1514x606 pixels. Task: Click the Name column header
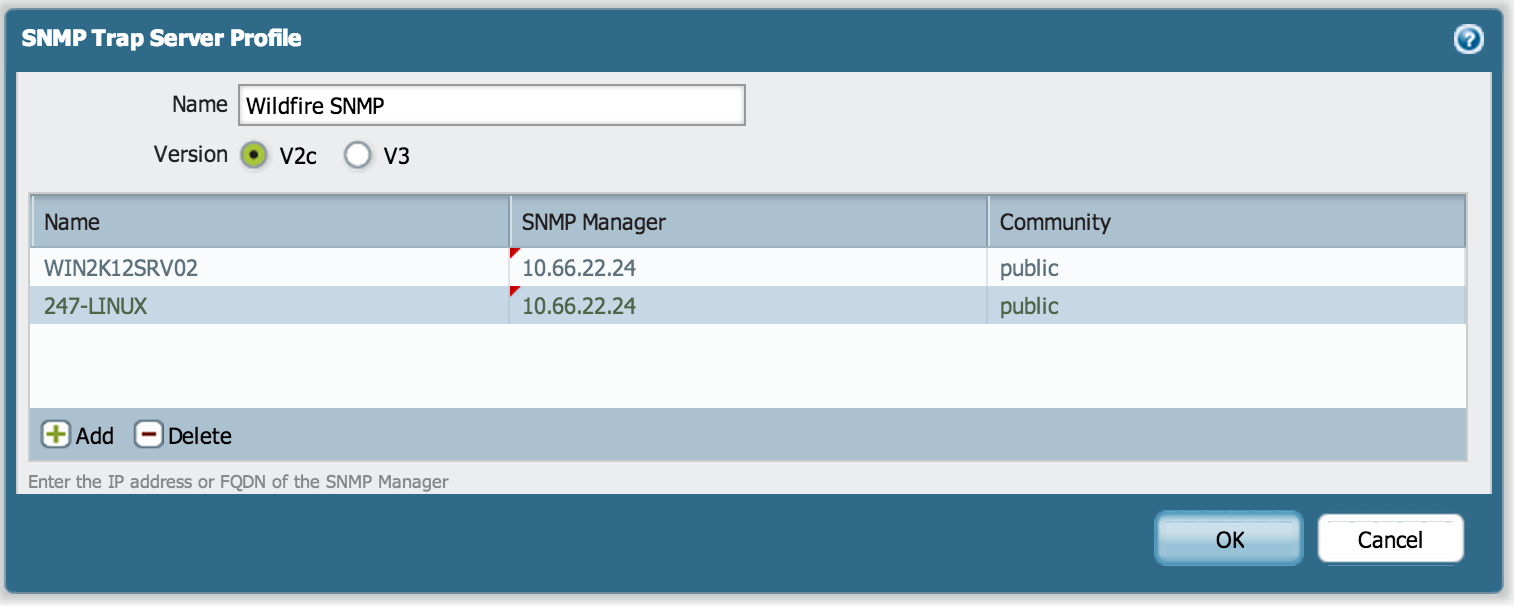70,221
